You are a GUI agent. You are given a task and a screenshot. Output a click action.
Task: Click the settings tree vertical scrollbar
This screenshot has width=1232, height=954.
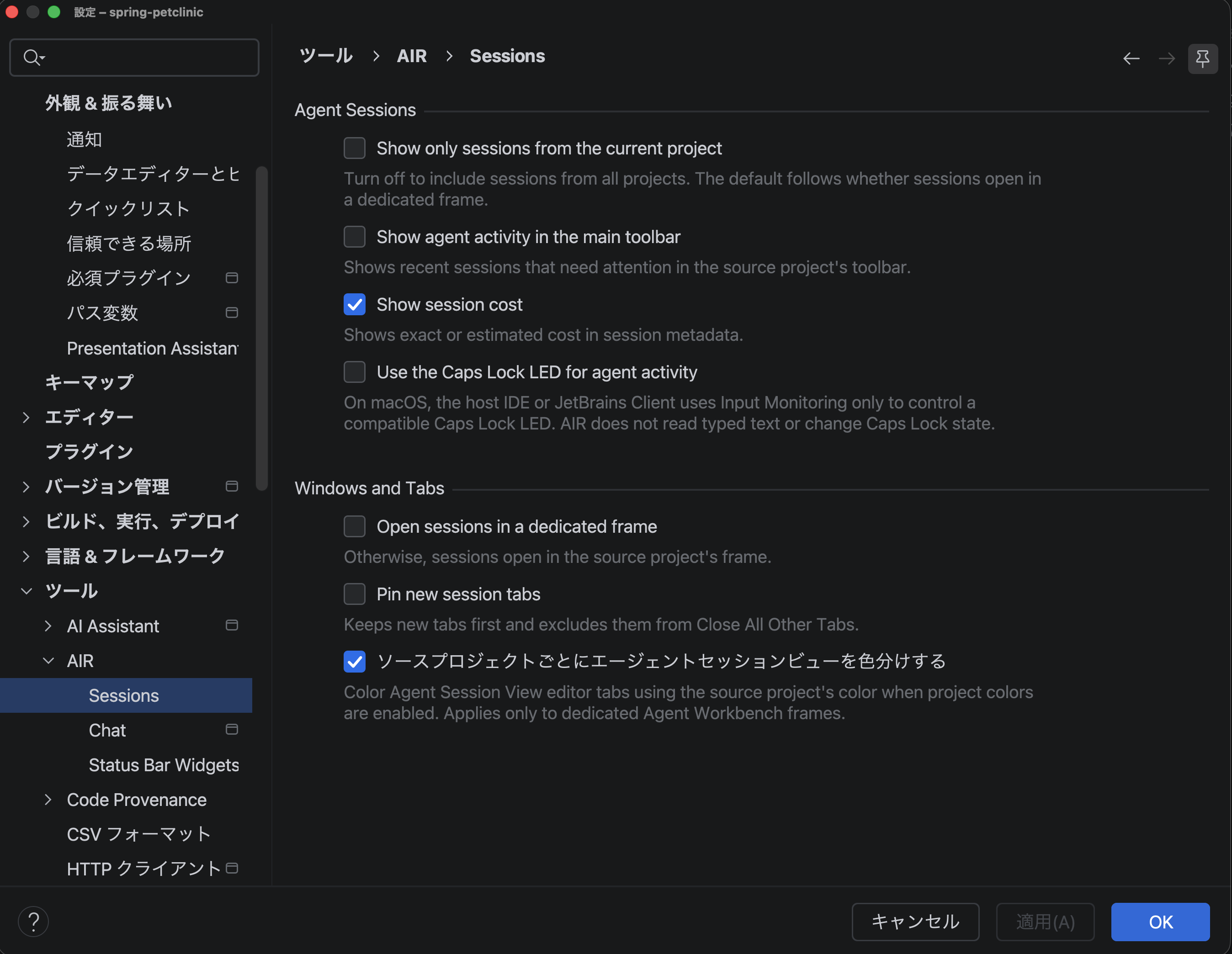[261, 329]
